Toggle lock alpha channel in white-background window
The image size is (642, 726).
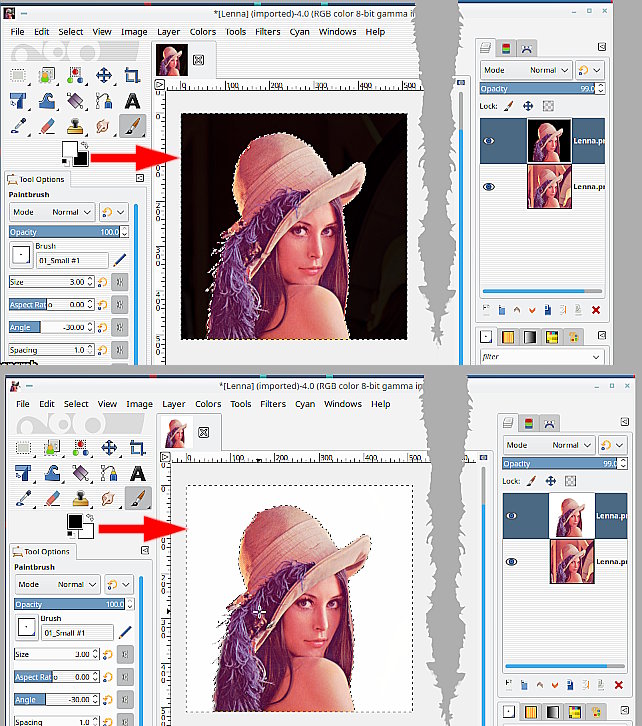click(571, 481)
